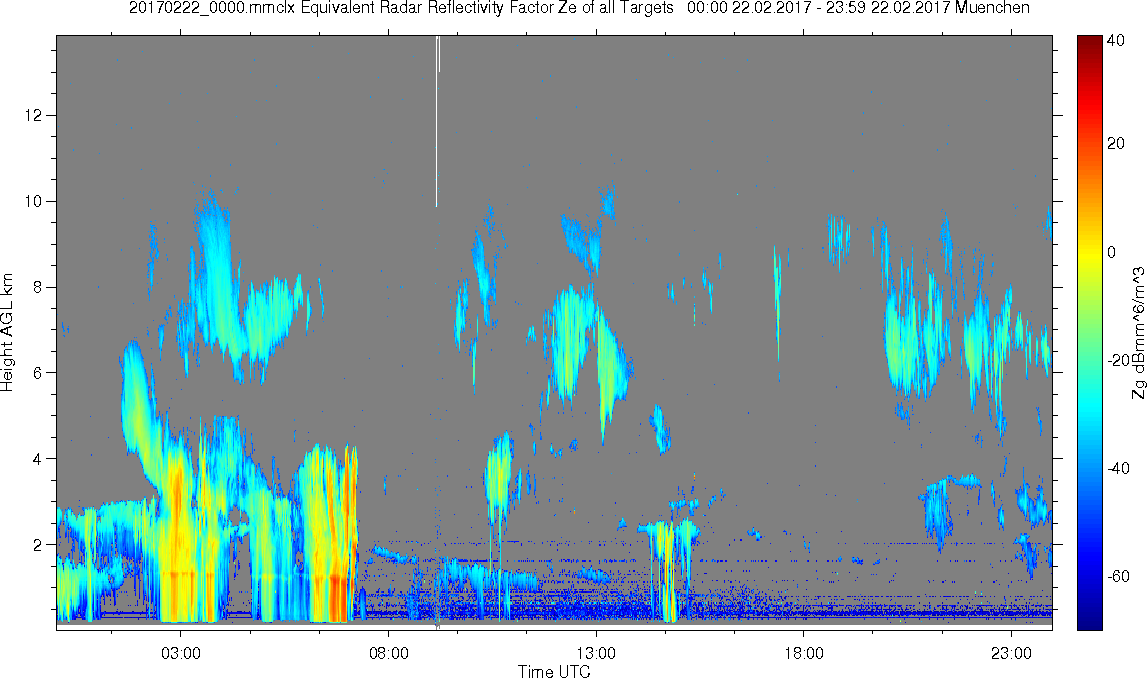Click the colorbar label '-20'
The image size is (1147, 678).
1118,361
